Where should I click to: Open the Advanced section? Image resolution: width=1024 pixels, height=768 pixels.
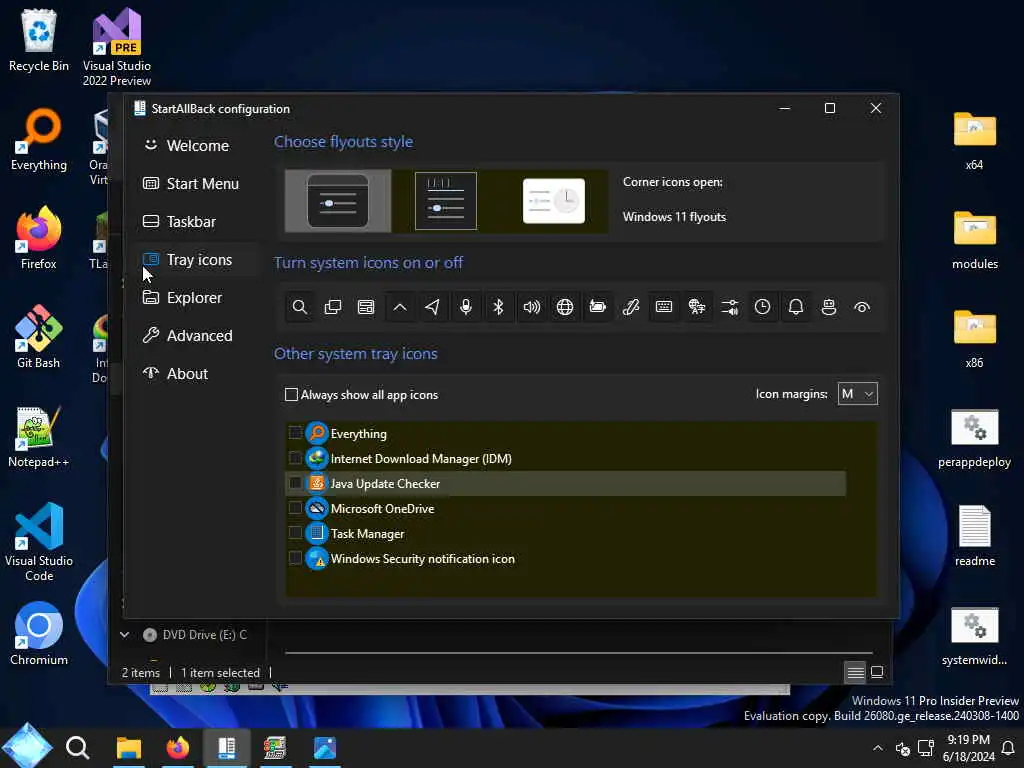(x=198, y=336)
